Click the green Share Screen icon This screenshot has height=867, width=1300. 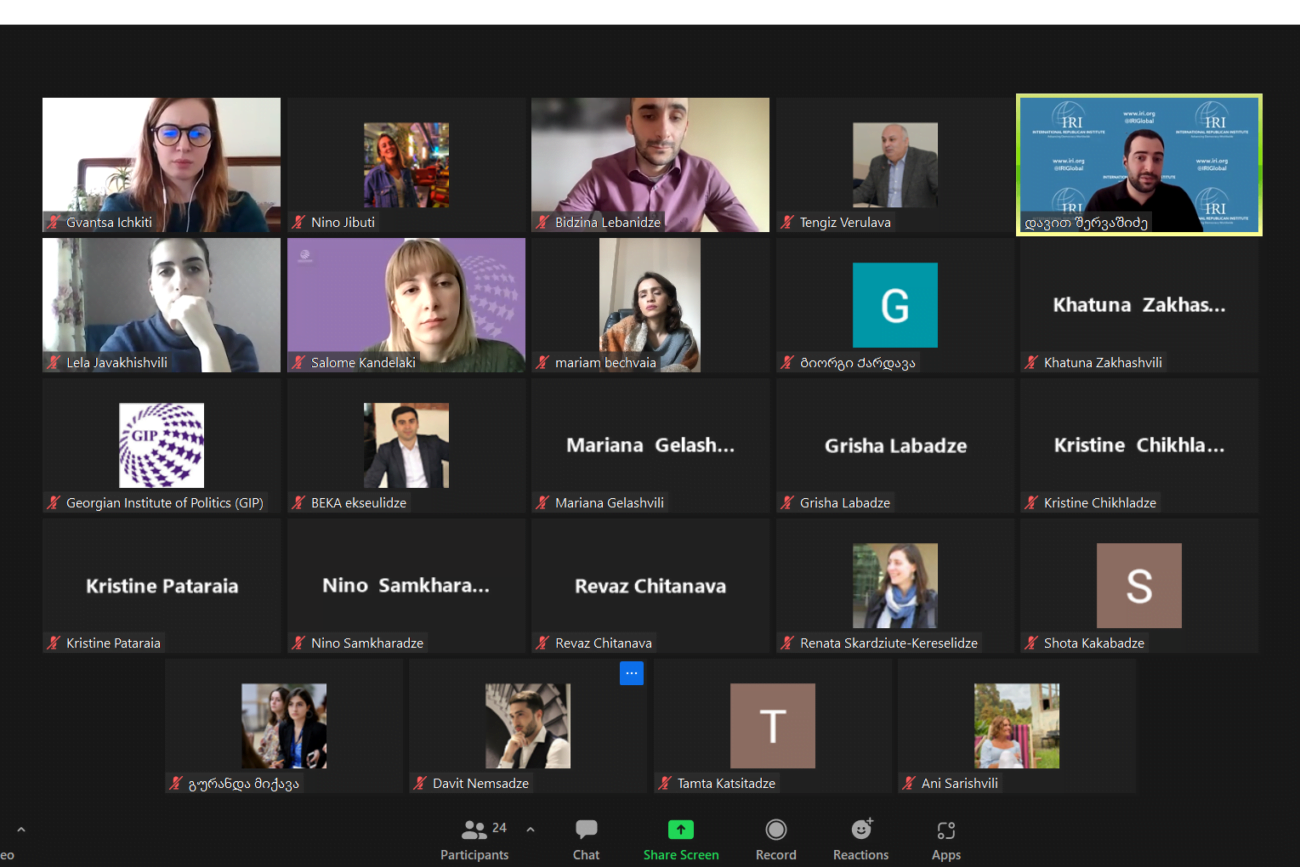(680, 830)
